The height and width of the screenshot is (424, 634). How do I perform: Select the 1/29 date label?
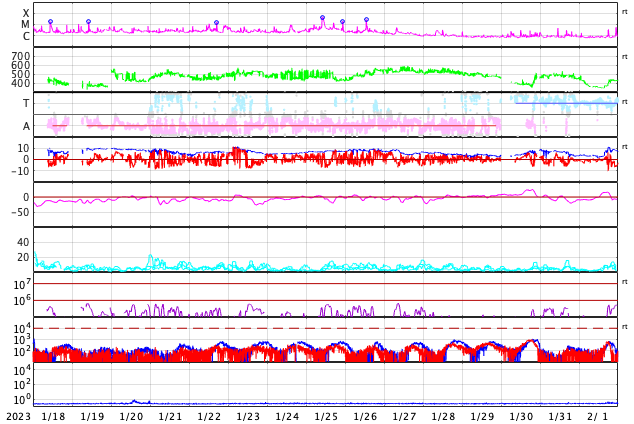tap(482, 416)
